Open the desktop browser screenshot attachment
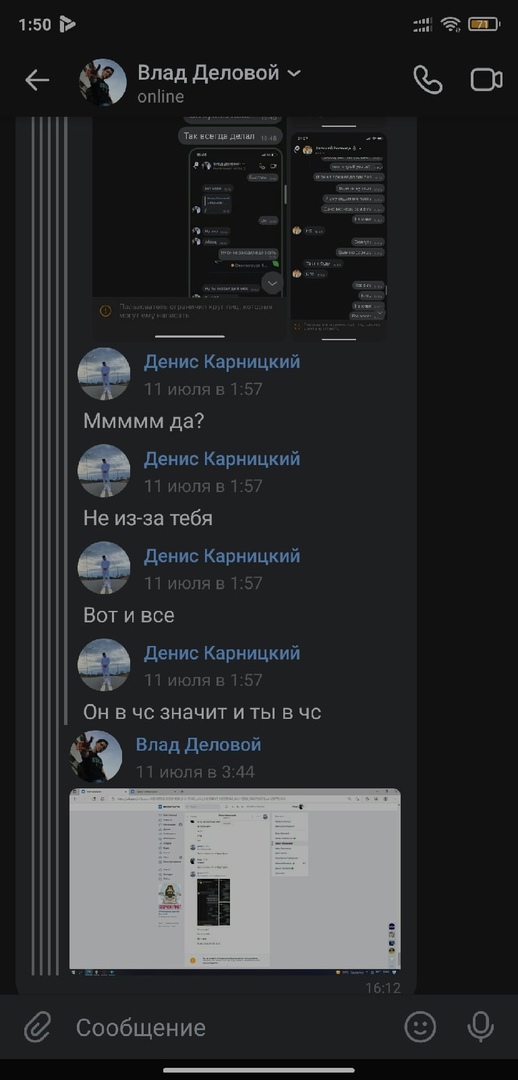The image size is (518, 1080). click(235, 880)
